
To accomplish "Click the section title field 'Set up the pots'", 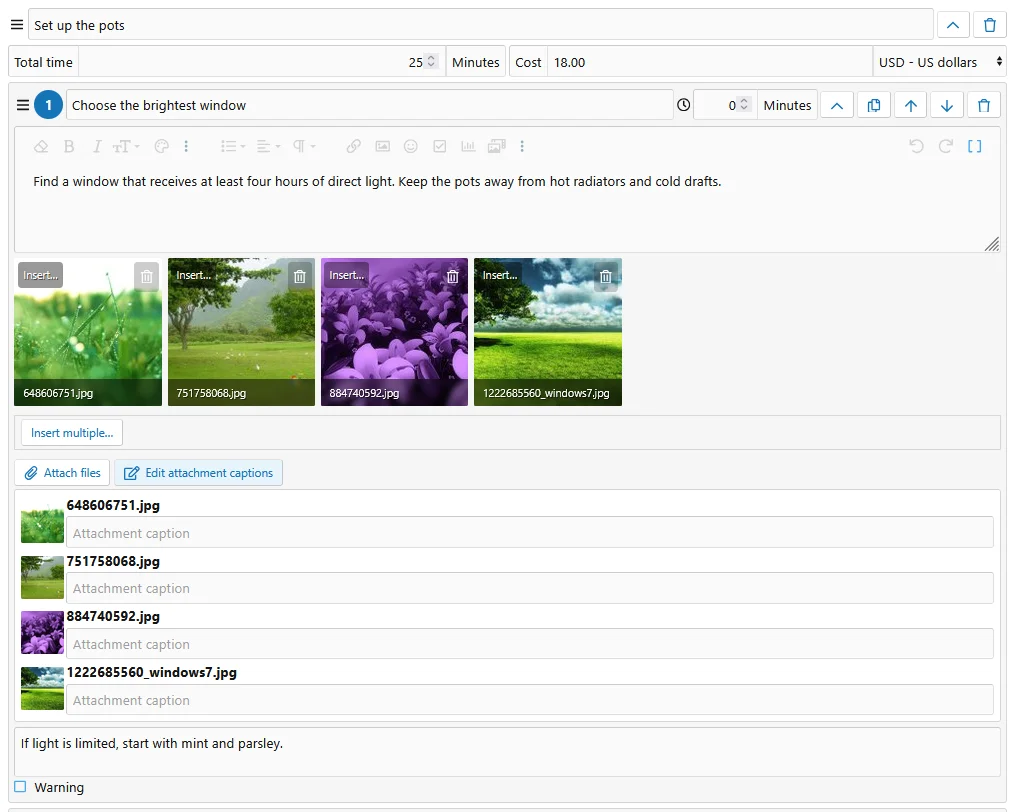I will point(481,25).
